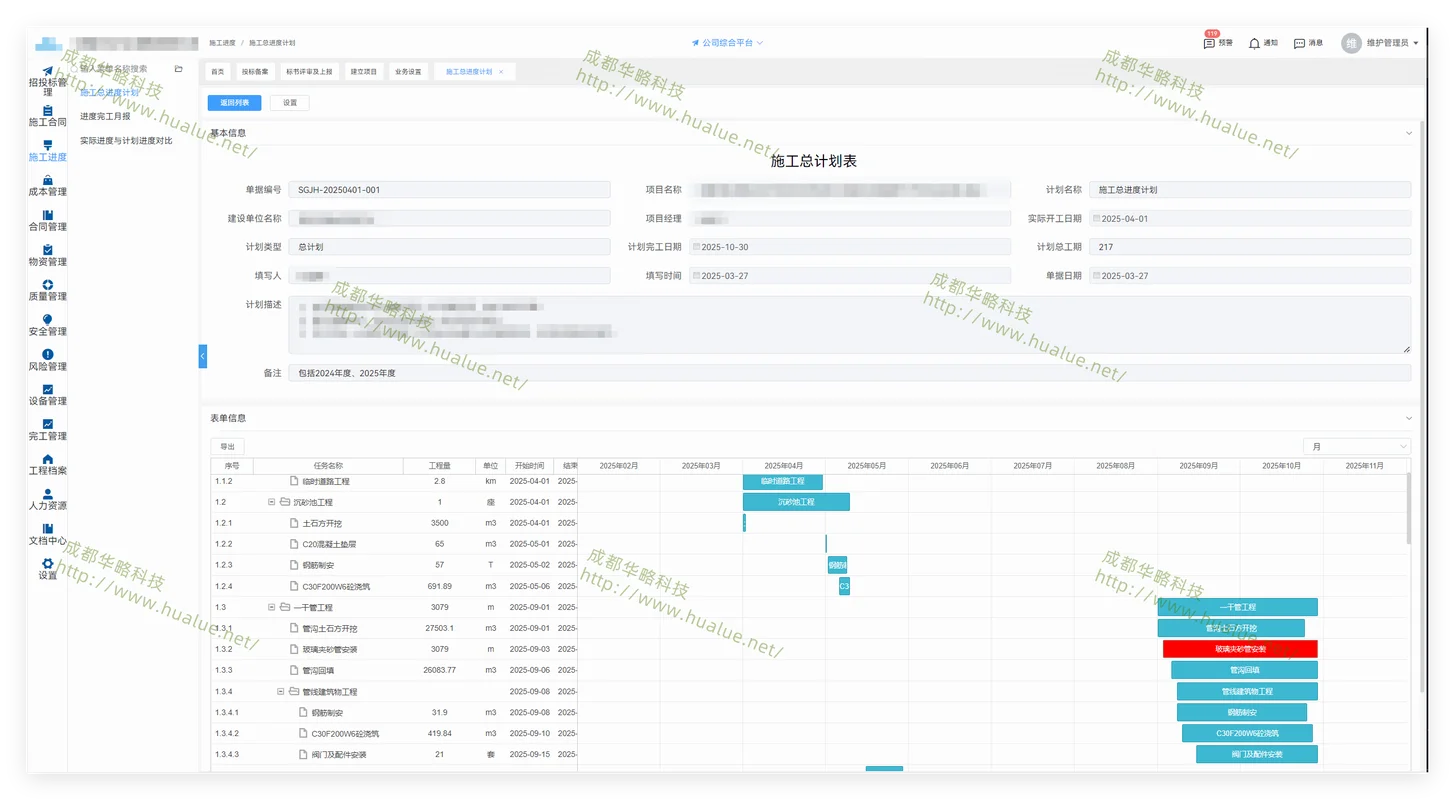Click 施工进度 breadcrumb link
This screenshot has width=1456, height=800.
pyautogui.click(x=222, y=43)
